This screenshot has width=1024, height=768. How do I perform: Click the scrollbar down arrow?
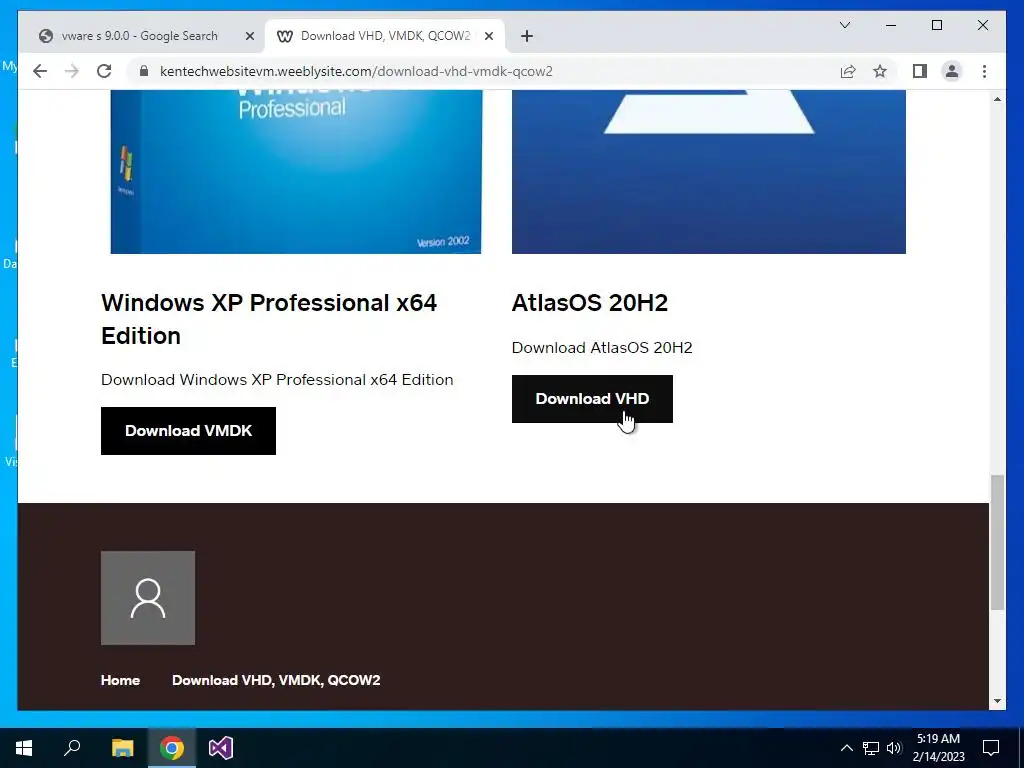click(x=997, y=701)
